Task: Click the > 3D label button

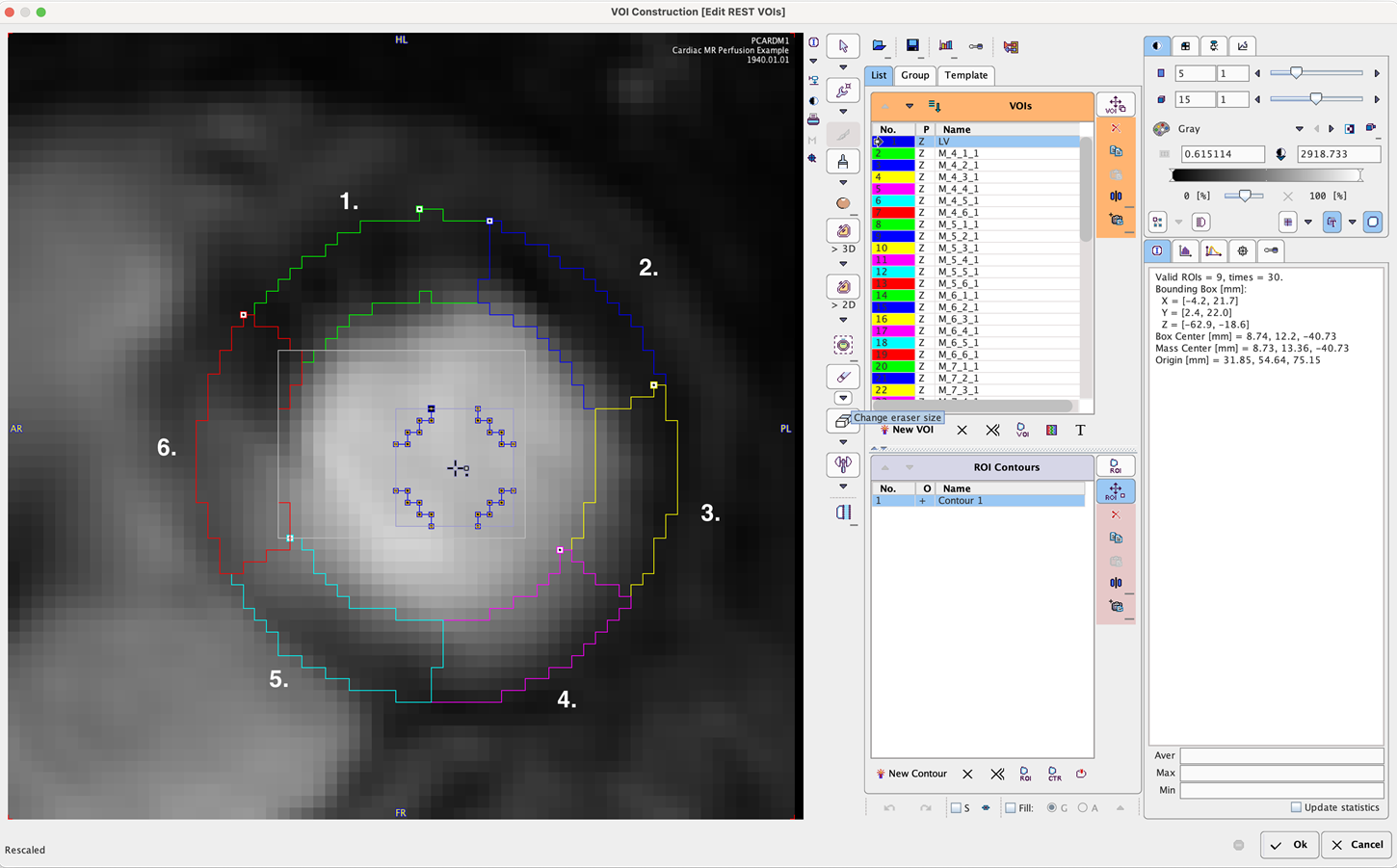Action: click(x=843, y=249)
